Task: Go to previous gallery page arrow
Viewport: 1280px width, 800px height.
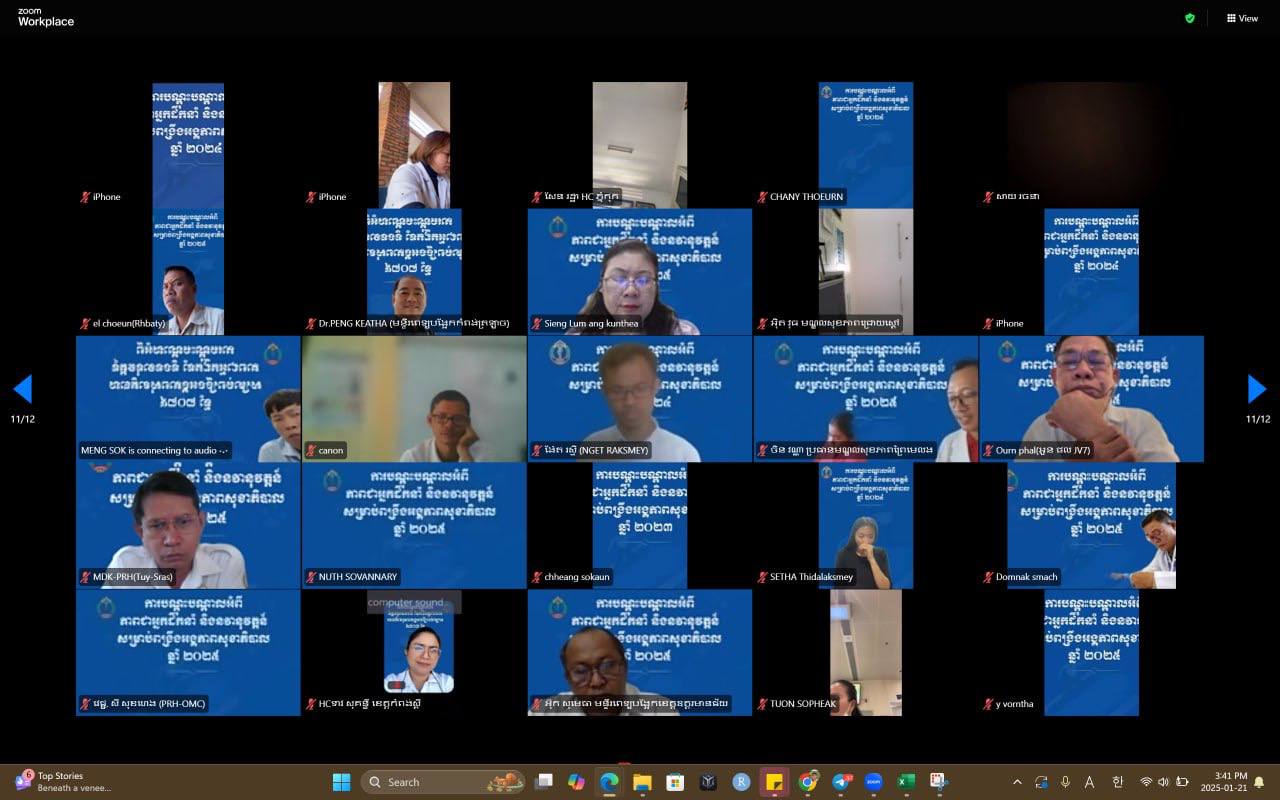Action: (22, 389)
